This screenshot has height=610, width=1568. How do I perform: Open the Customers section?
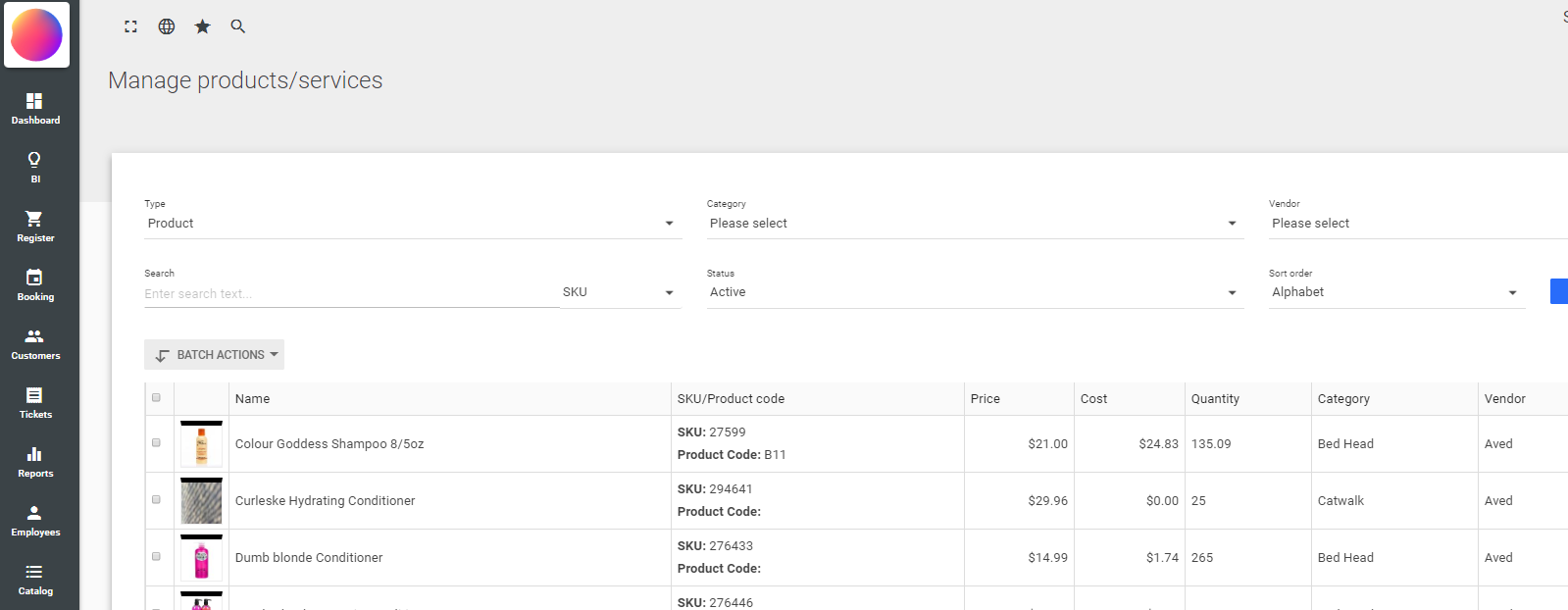coord(35,343)
